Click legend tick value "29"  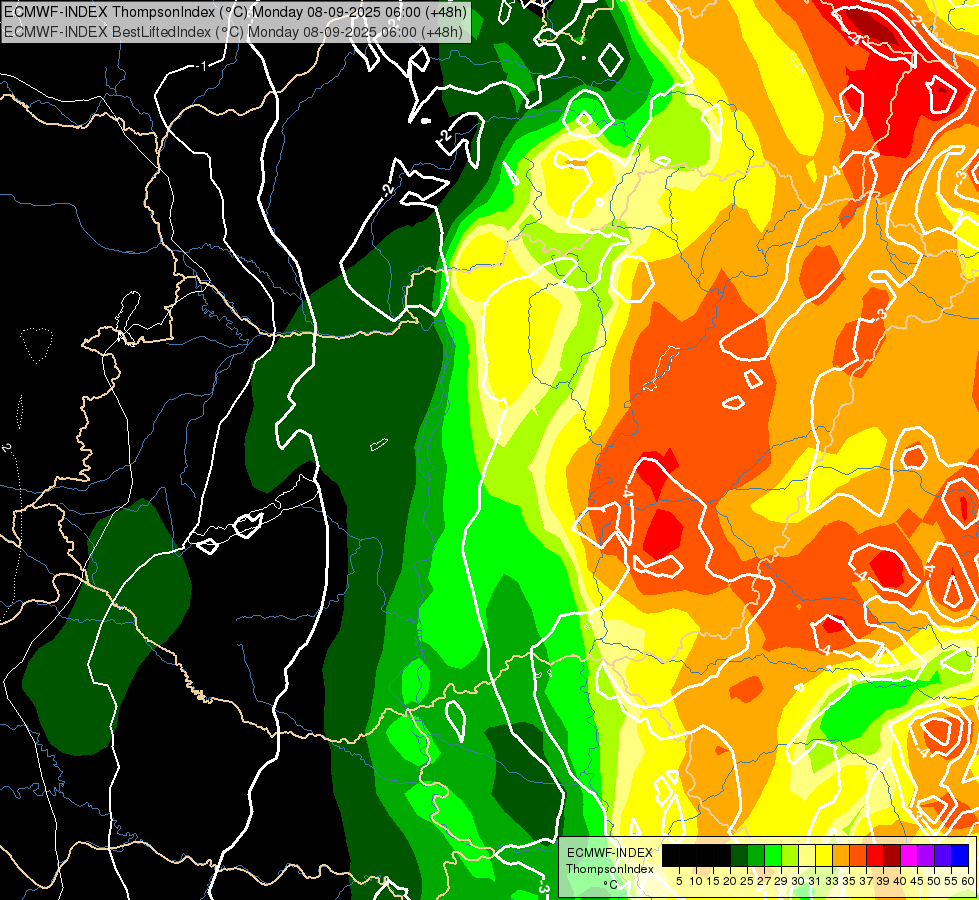pos(781,881)
